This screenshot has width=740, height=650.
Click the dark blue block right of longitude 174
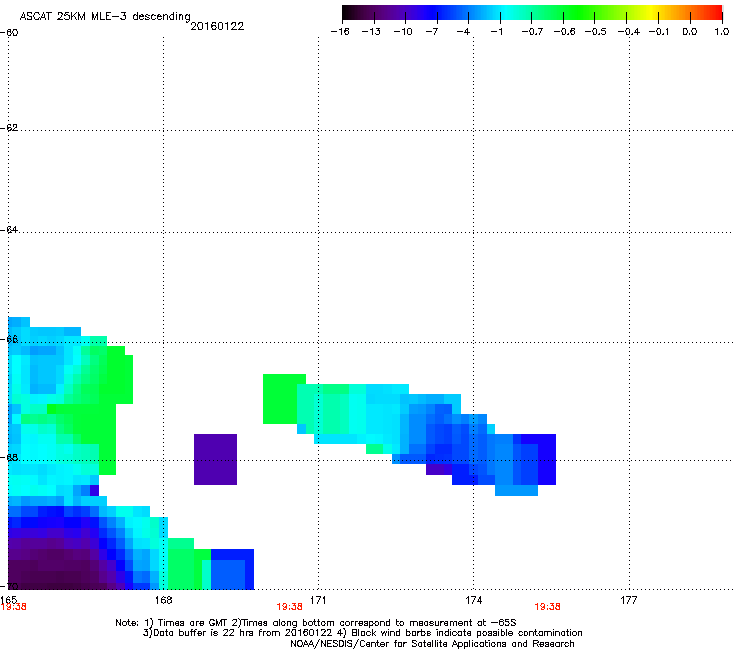click(x=547, y=459)
